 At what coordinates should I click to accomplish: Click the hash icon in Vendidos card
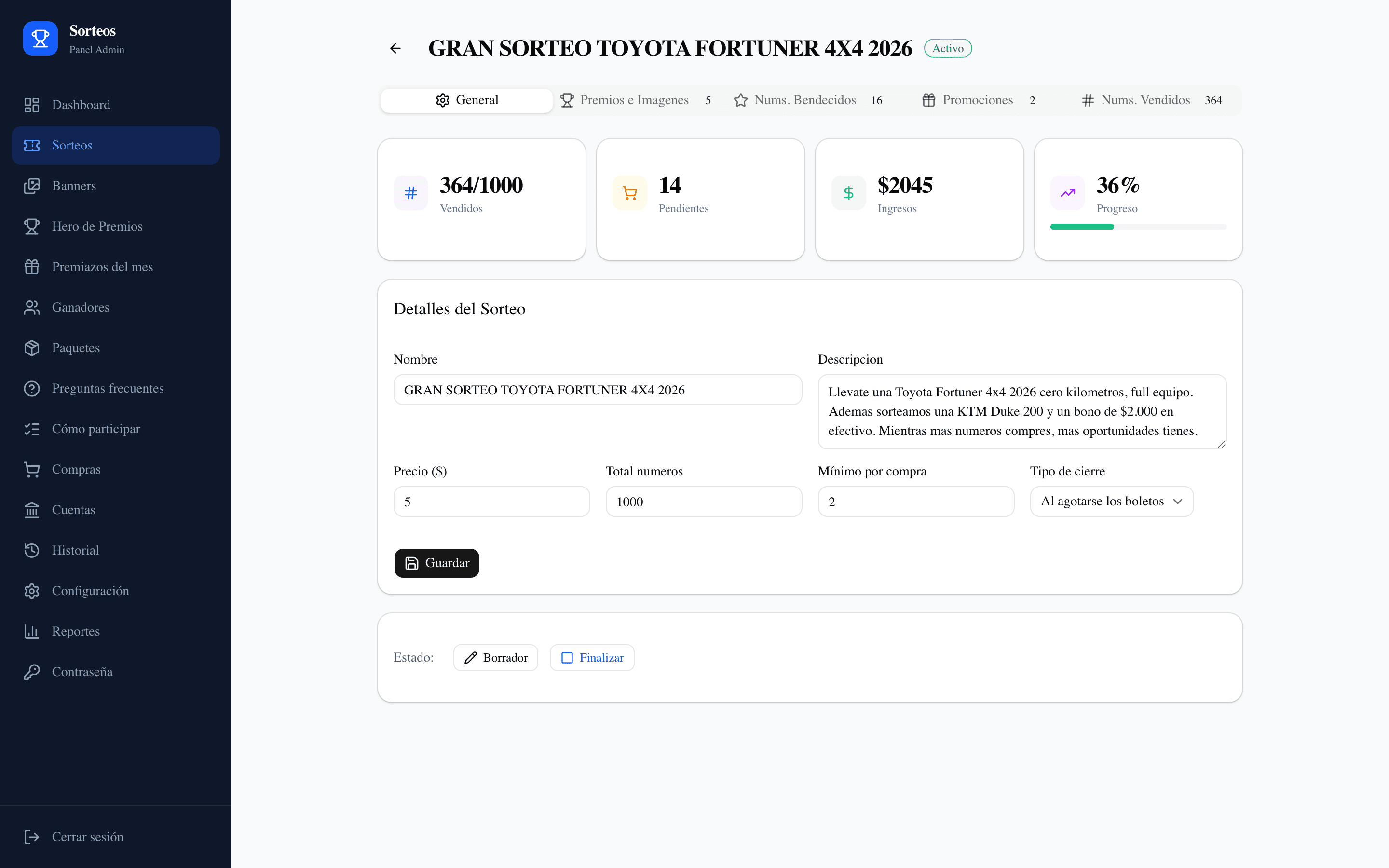coord(410,193)
